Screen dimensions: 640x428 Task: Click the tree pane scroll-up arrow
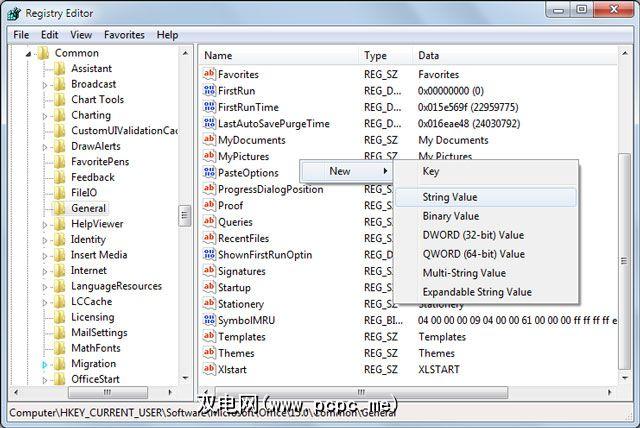pos(185,53)
